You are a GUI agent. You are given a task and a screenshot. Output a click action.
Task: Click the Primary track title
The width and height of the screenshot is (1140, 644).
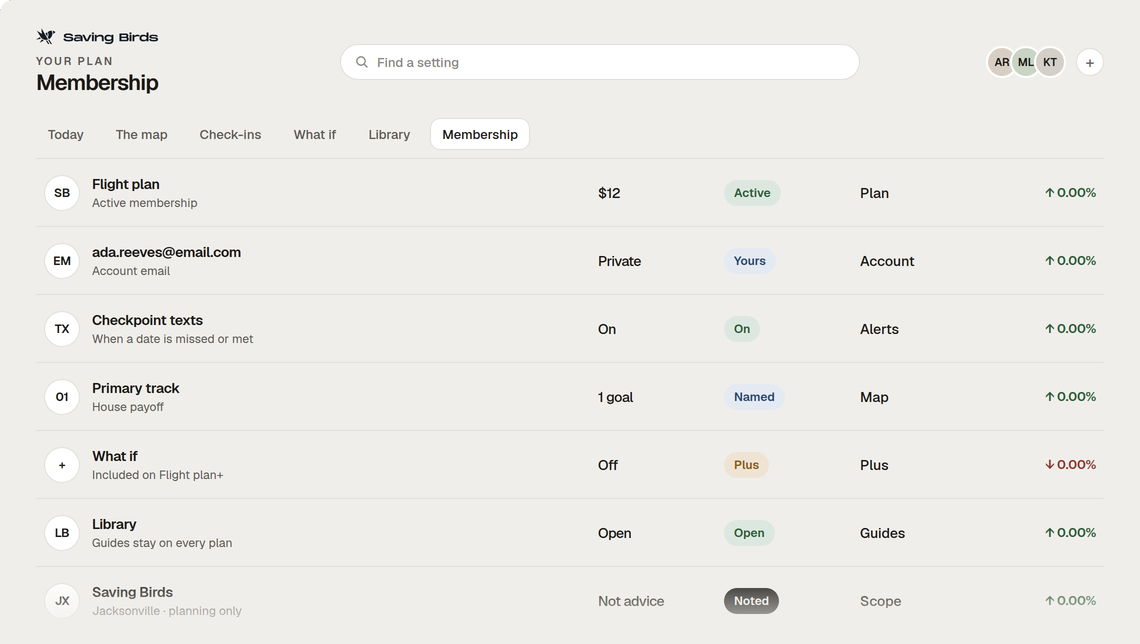(x=136, y=388)
